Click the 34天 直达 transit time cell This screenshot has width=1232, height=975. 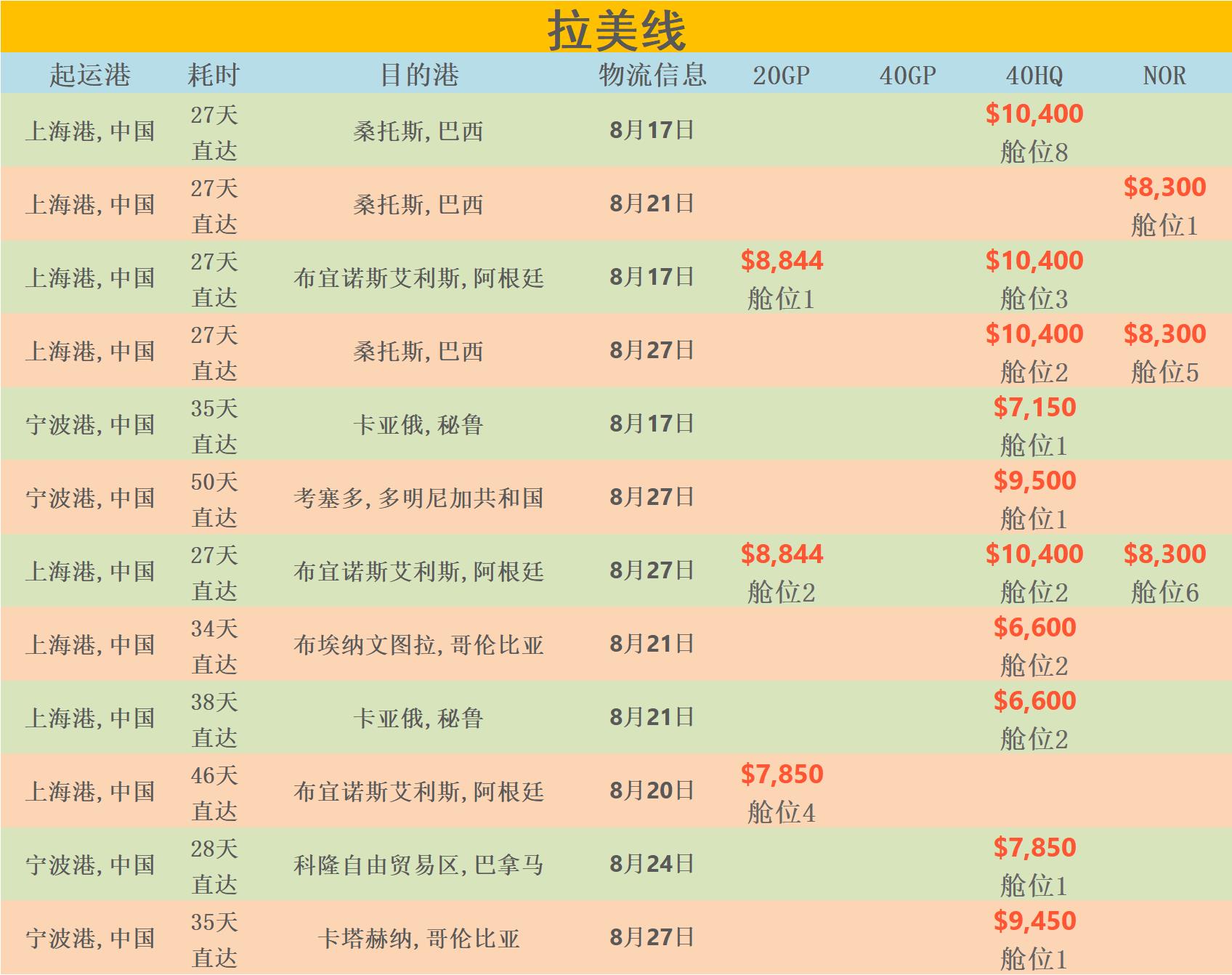tap(214, 646)
